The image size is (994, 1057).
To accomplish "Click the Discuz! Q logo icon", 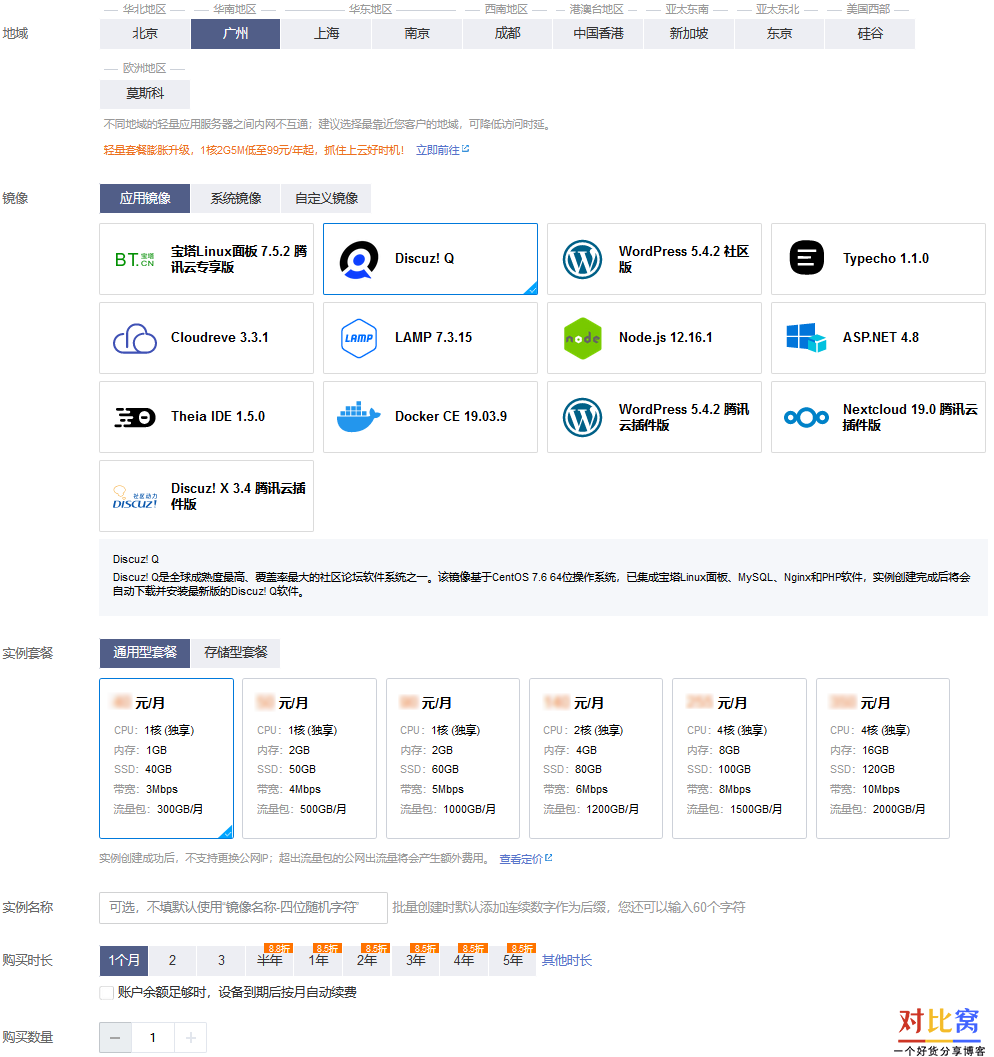I will coord(359,260).
